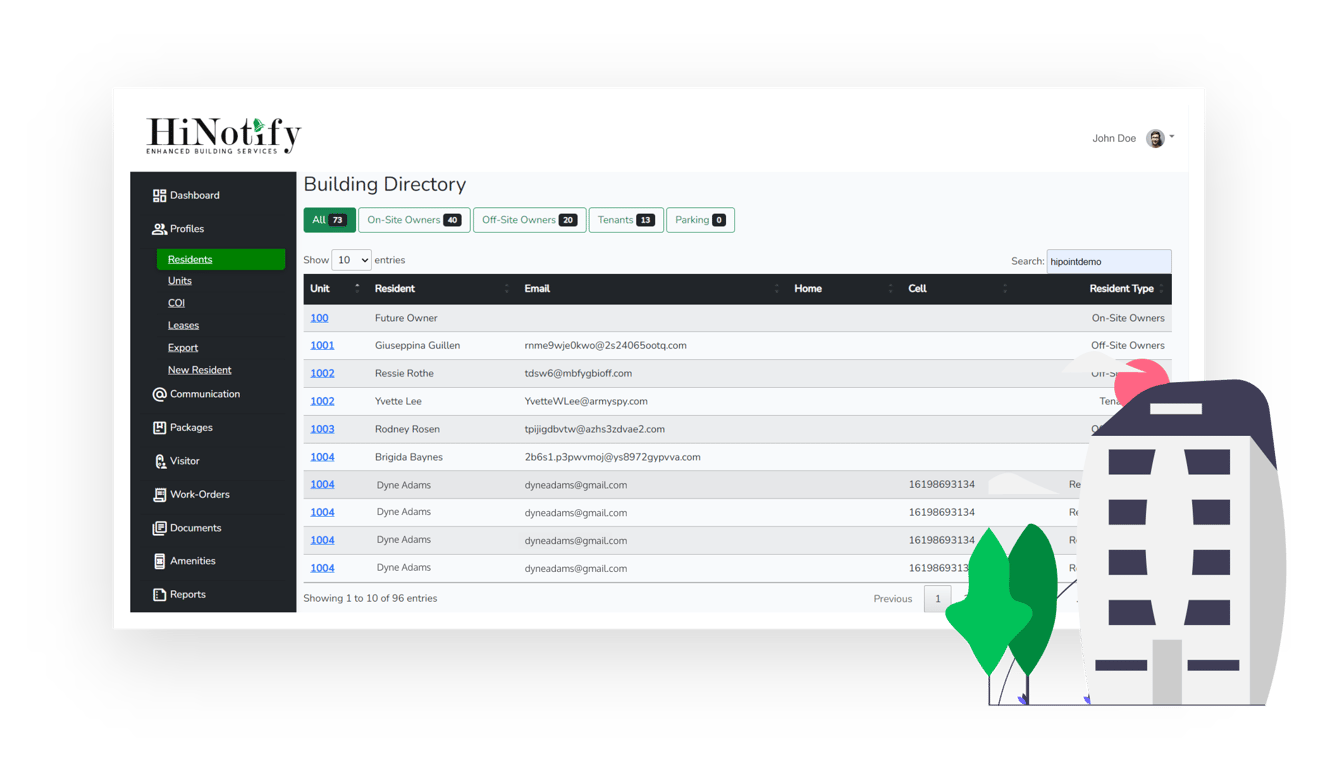Image resolution: width=1318 pixels, height=768 pixels.
Task: Open unit 1002 link for Ressie Rothe
Action: point(322,374)
